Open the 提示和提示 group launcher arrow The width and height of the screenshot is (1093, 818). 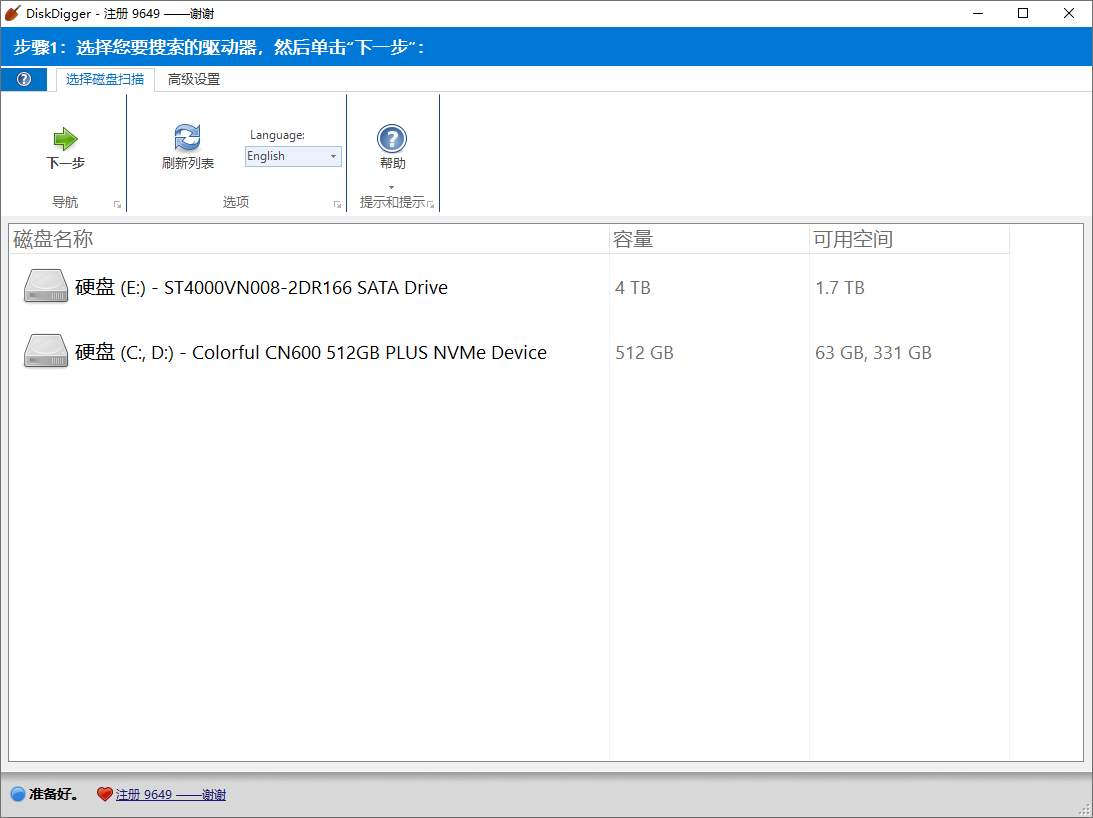(x=431, y=204)
